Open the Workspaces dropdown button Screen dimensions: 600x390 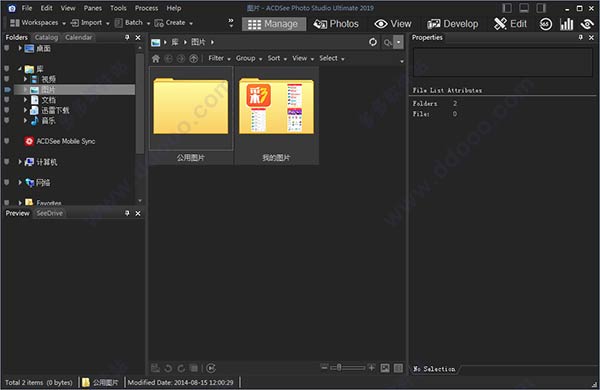(38, 23)
